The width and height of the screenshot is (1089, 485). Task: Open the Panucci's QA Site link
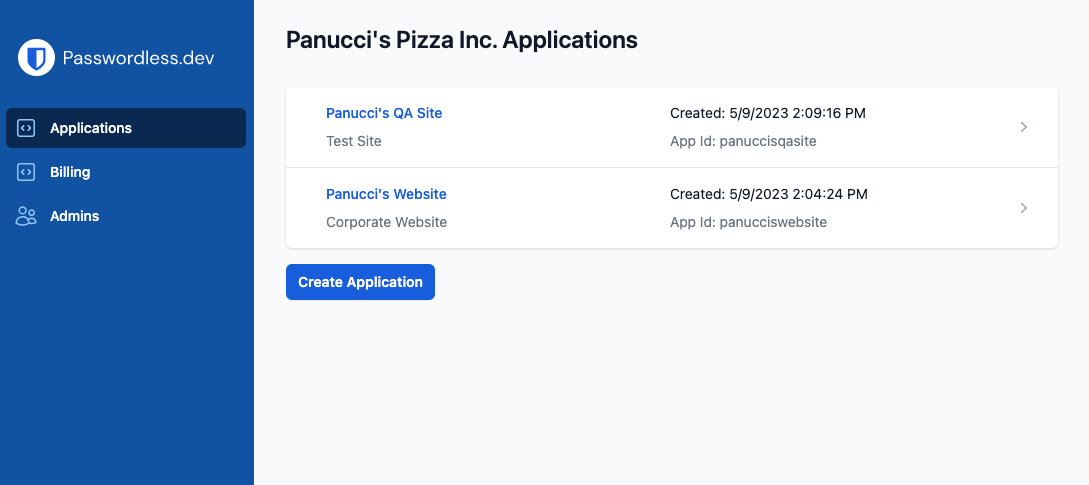coord(384,113)
